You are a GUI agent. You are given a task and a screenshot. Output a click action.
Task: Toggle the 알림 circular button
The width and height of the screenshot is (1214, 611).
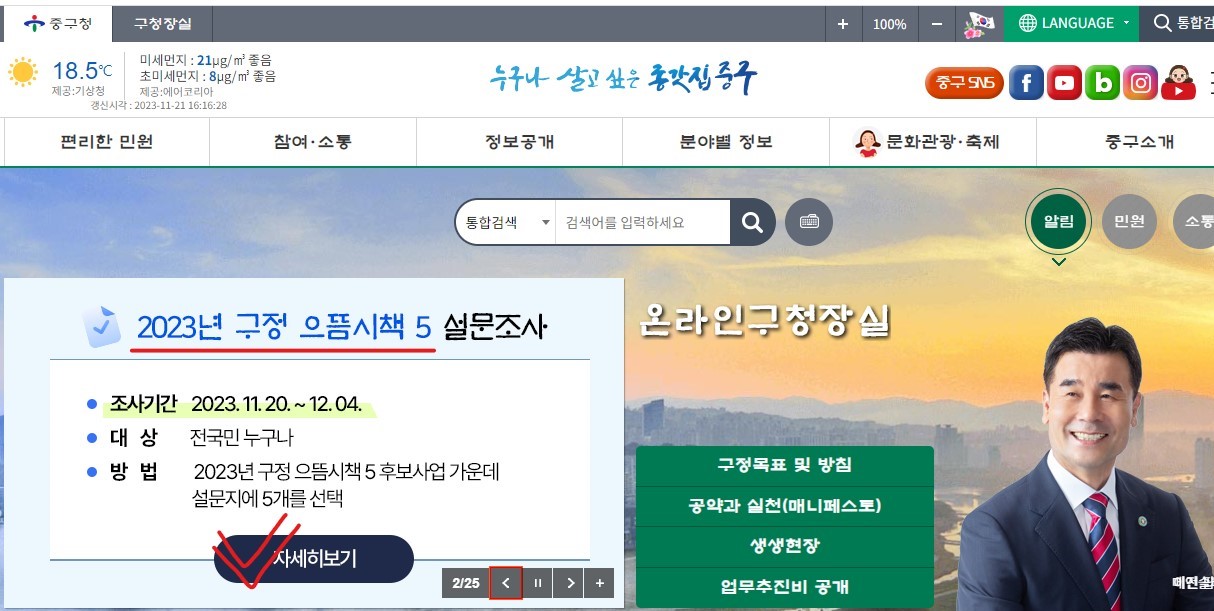click(1059, 222)
